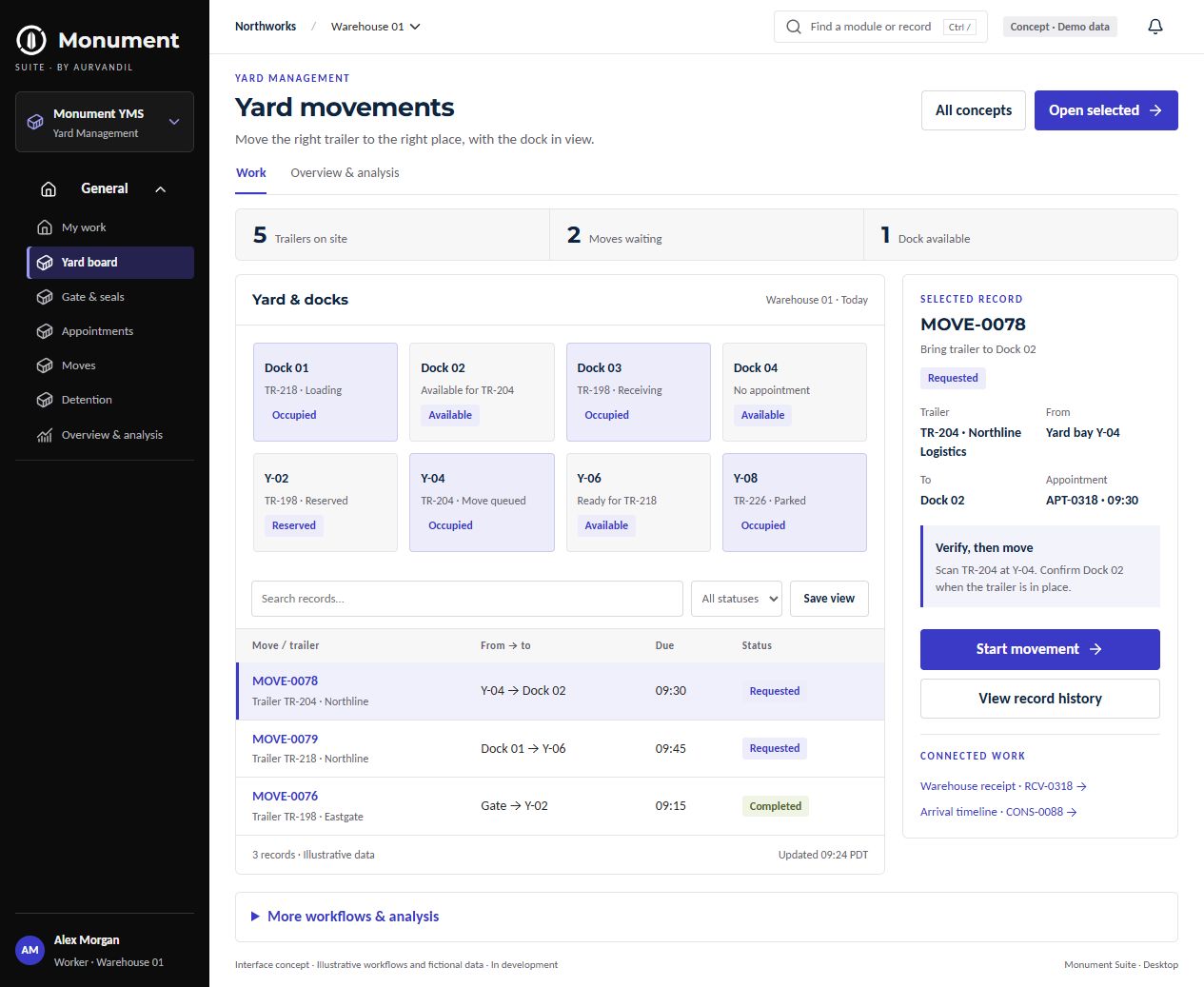Click the Monument logo icon

(31, 40)
